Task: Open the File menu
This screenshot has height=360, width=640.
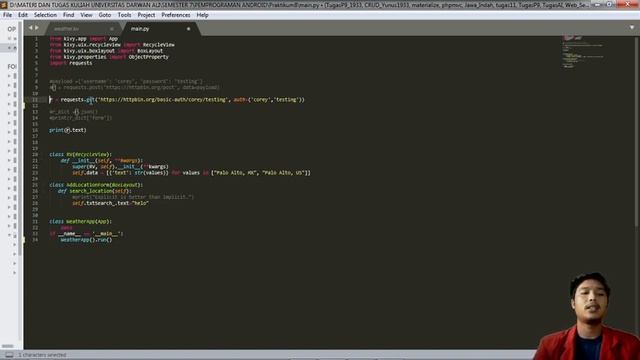Action: (x=7, y=15)
